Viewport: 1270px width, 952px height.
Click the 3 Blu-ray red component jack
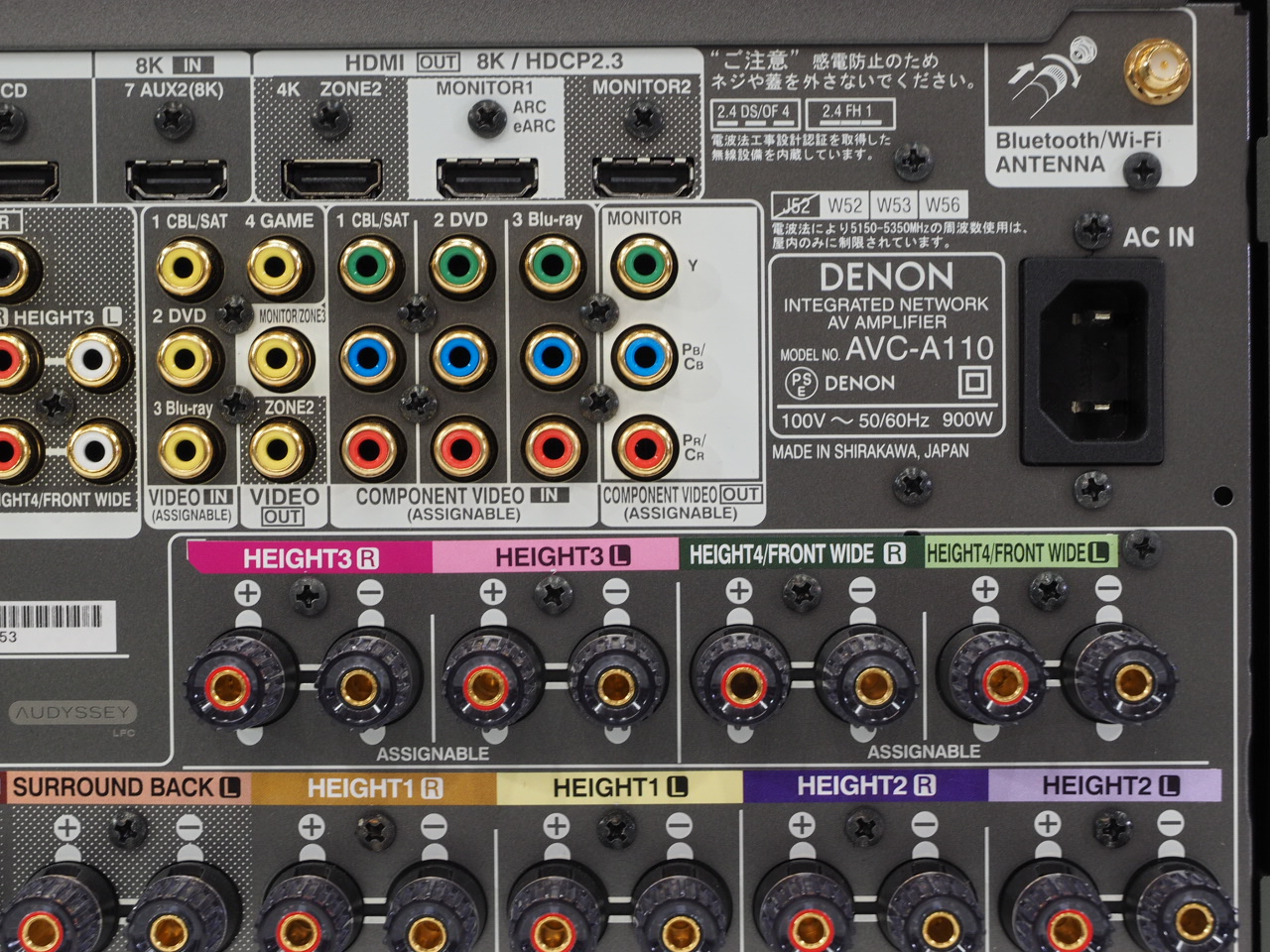click(554, 447)
